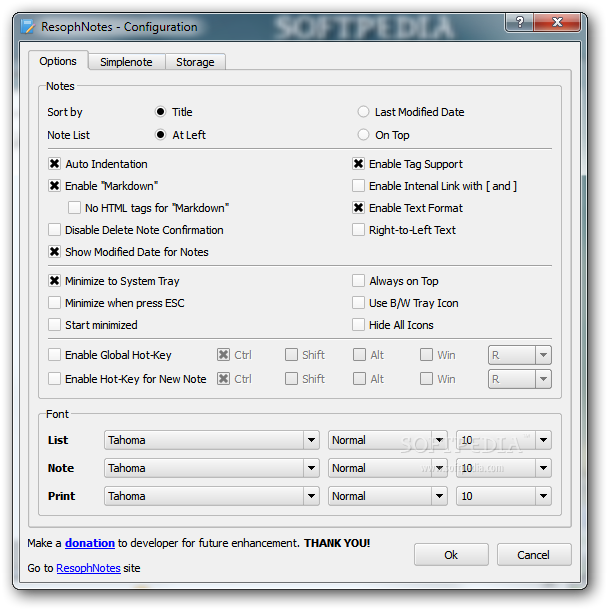Screen dimensions: 608x610
Task: Open New Note Hot-Key letter dropdown
Action: coord(520,379)
